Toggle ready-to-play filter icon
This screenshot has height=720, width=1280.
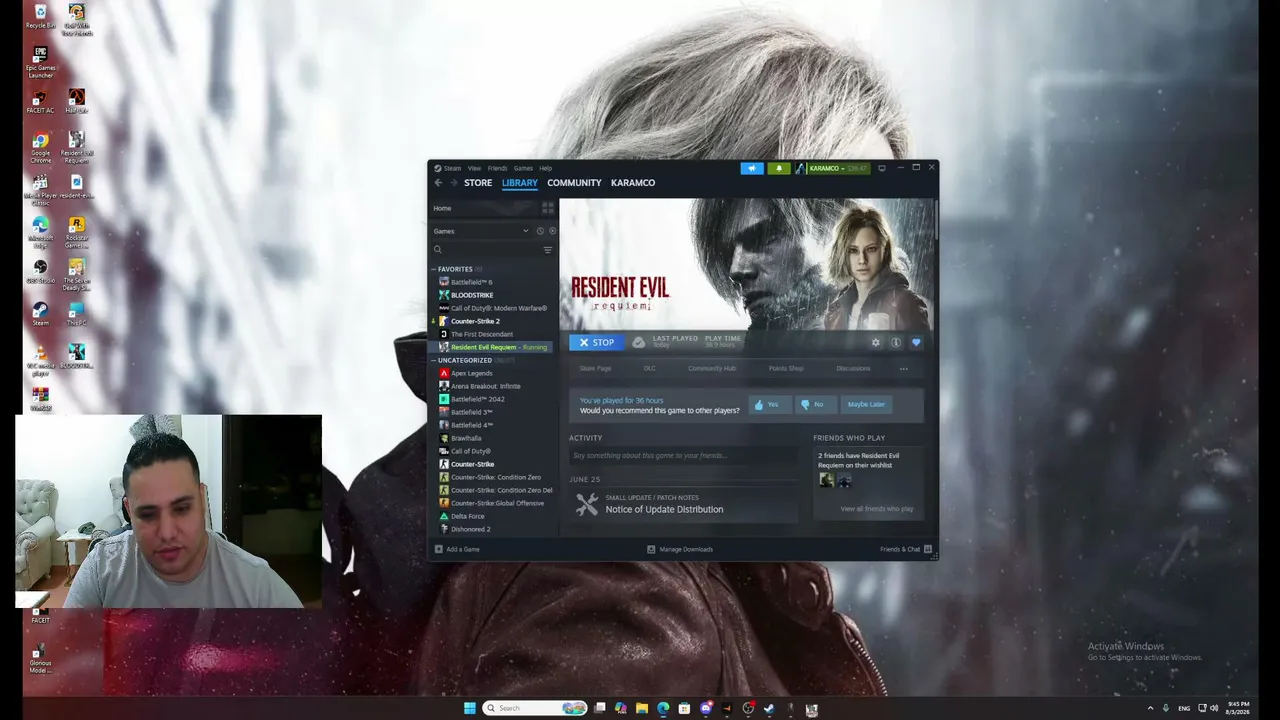552,231
